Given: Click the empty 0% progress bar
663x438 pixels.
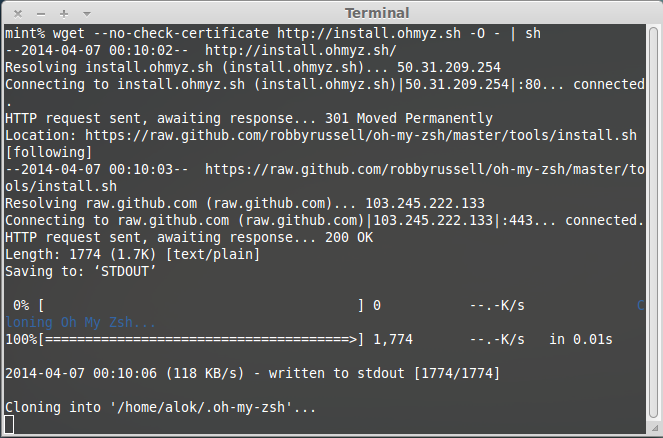Looking at the screenshot, I should 201,305.
